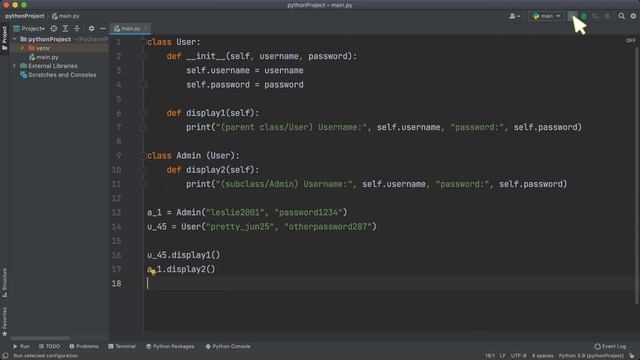Collapse the pythonProject root folder
This screenshot has height=360, width=640.
point(15,39)
